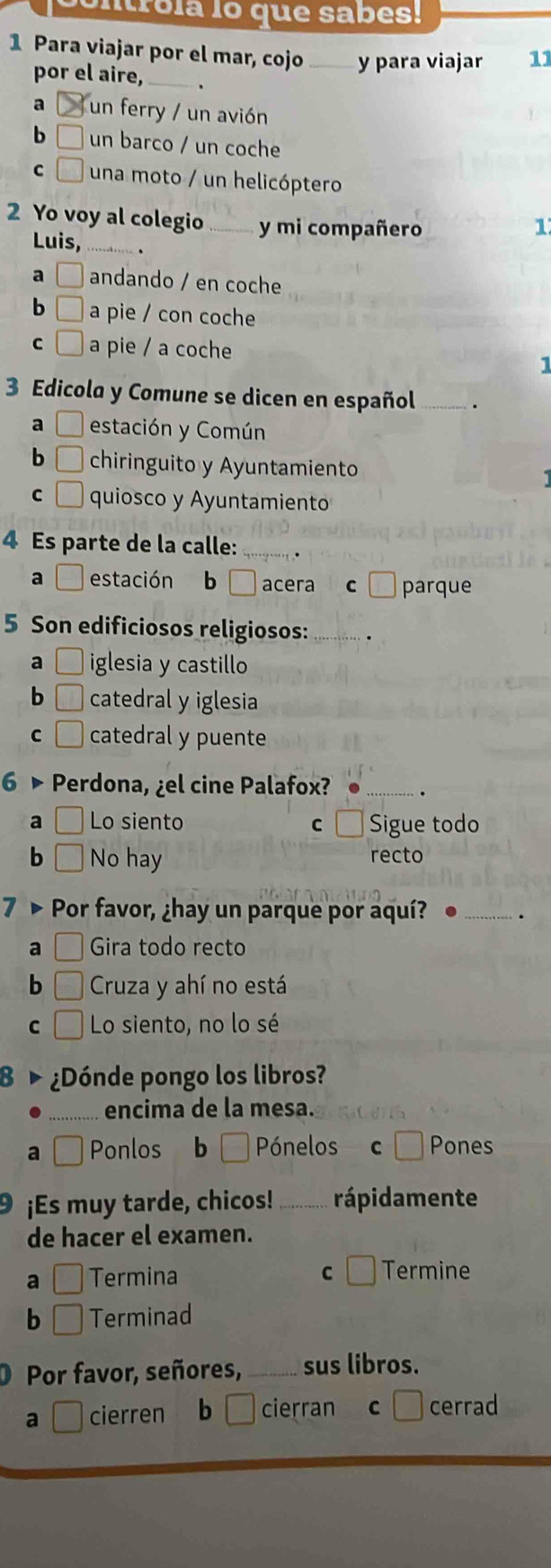Mark the 'cierren' checkbox
This screenshot has width=551, height=1568.
click(x=68, y=1417)
